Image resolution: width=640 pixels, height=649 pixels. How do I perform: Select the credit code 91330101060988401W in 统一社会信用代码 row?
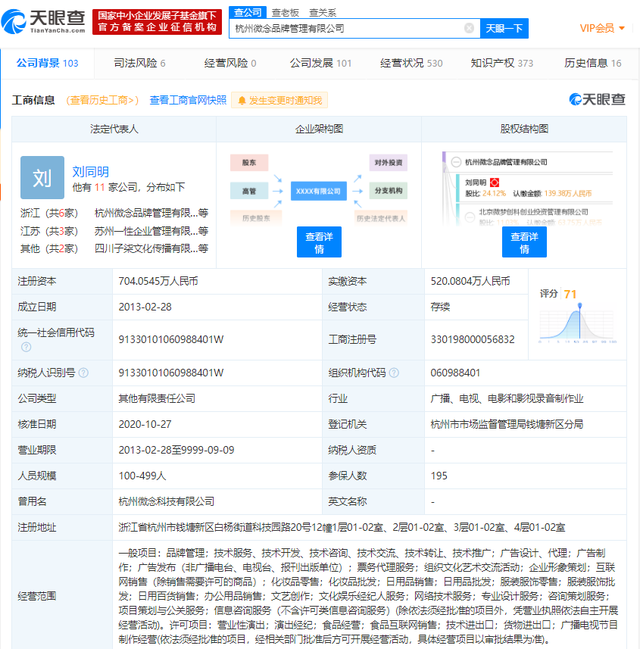tap(171, 339)
